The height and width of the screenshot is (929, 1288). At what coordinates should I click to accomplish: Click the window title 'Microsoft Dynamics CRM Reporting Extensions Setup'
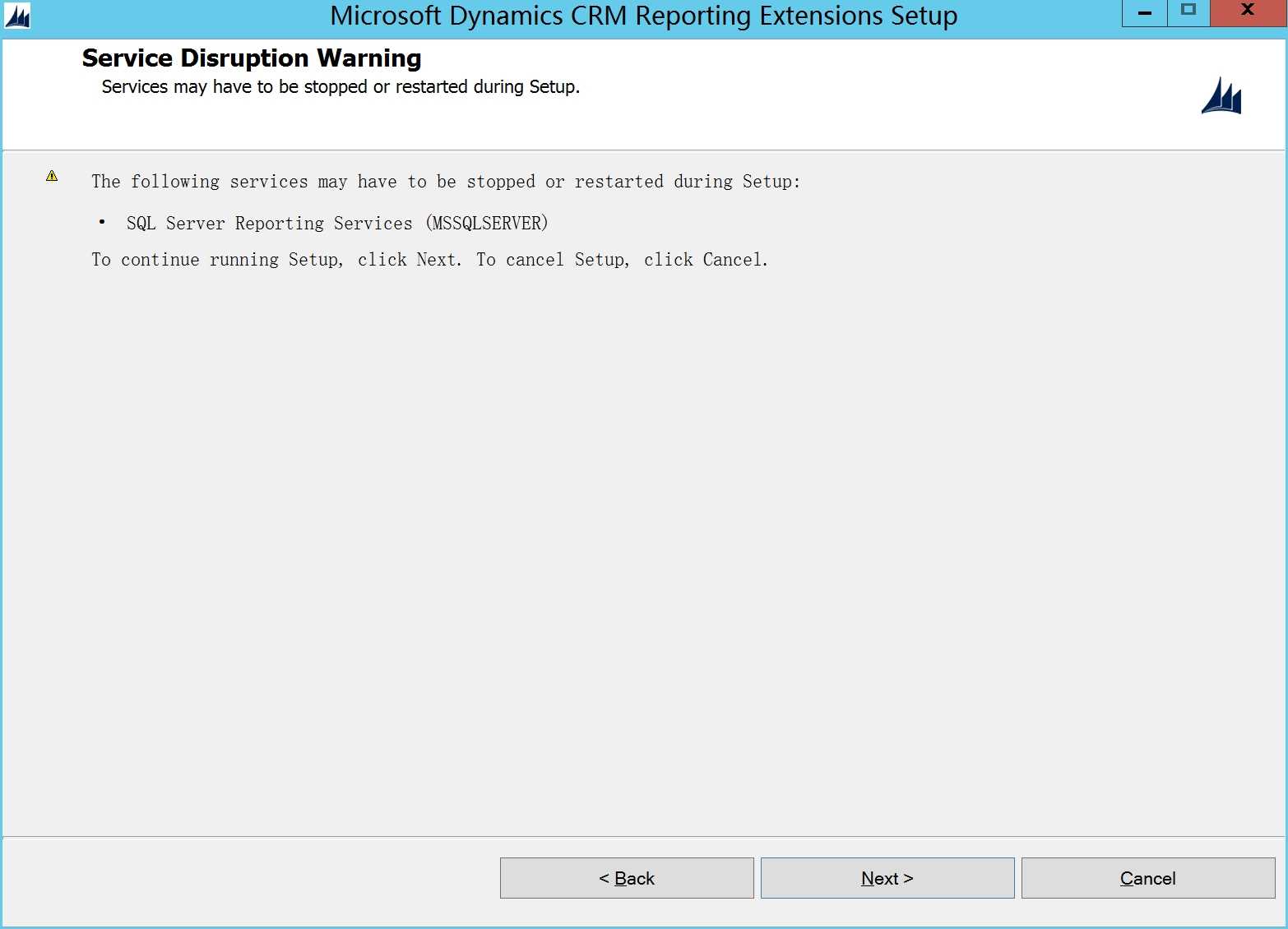644,16
